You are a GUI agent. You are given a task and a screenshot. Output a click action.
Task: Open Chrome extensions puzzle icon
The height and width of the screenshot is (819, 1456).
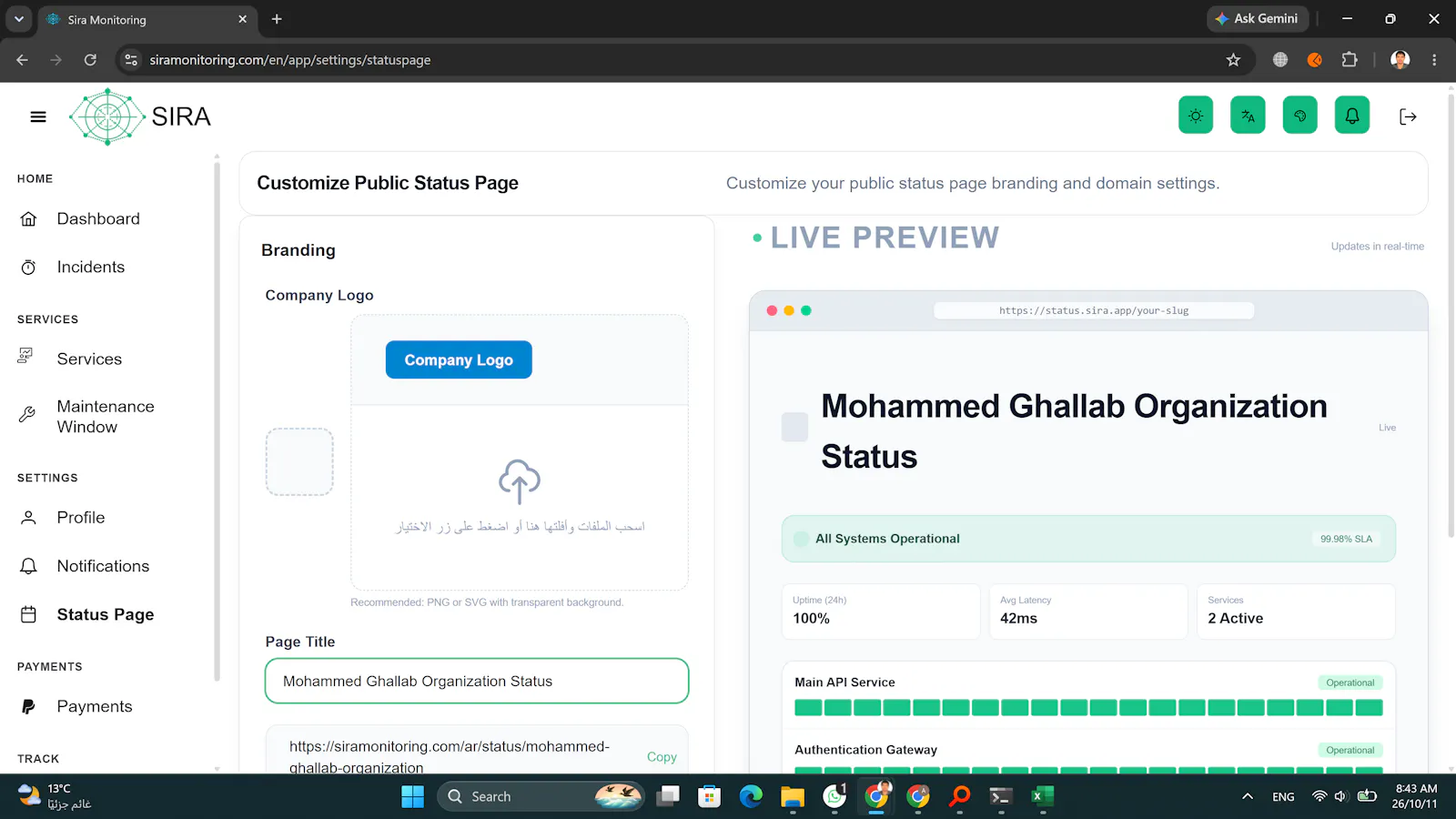(x=1350, y=60)
